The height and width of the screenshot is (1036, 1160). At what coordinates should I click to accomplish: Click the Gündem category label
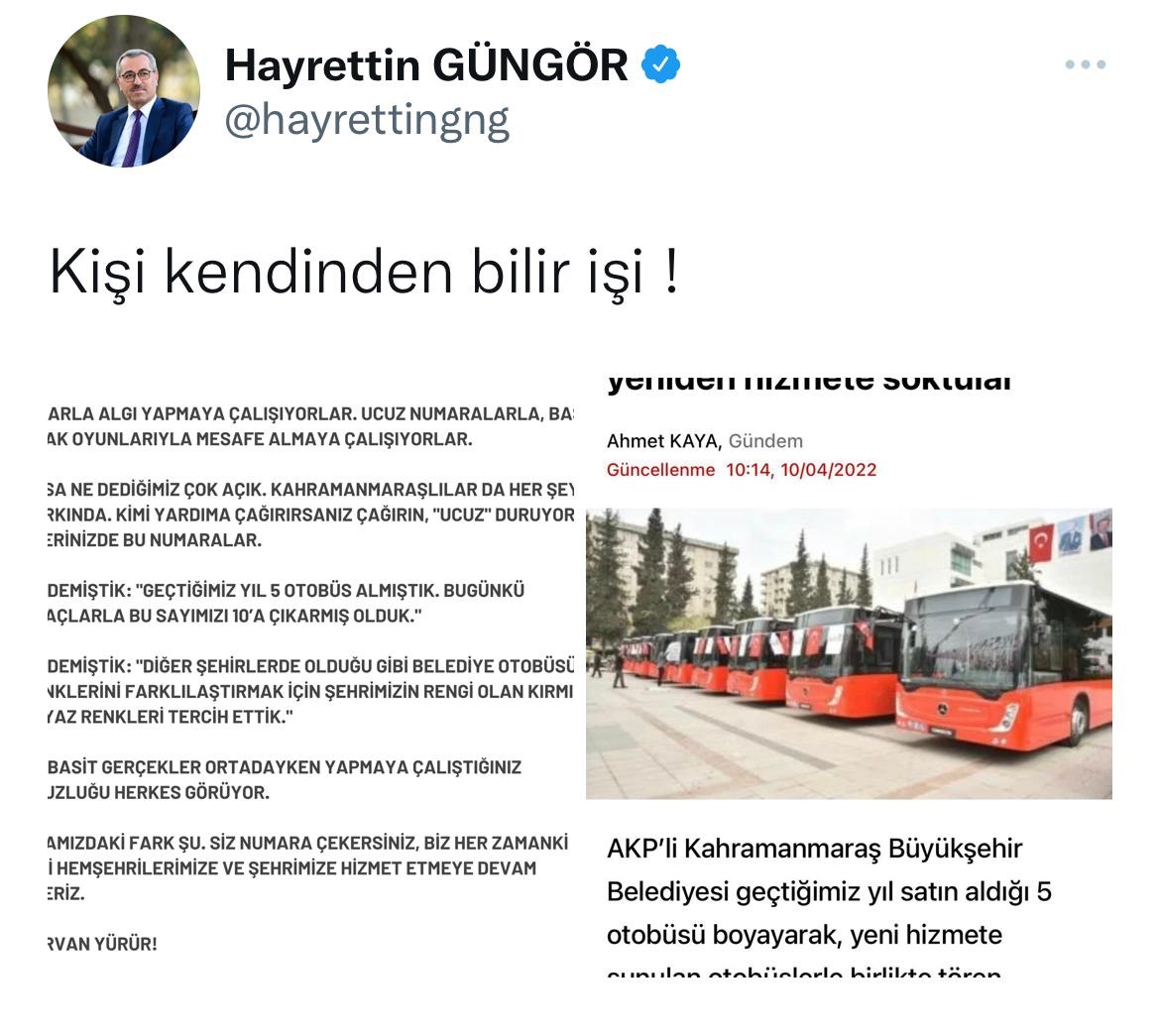click(x=765, y=441)
